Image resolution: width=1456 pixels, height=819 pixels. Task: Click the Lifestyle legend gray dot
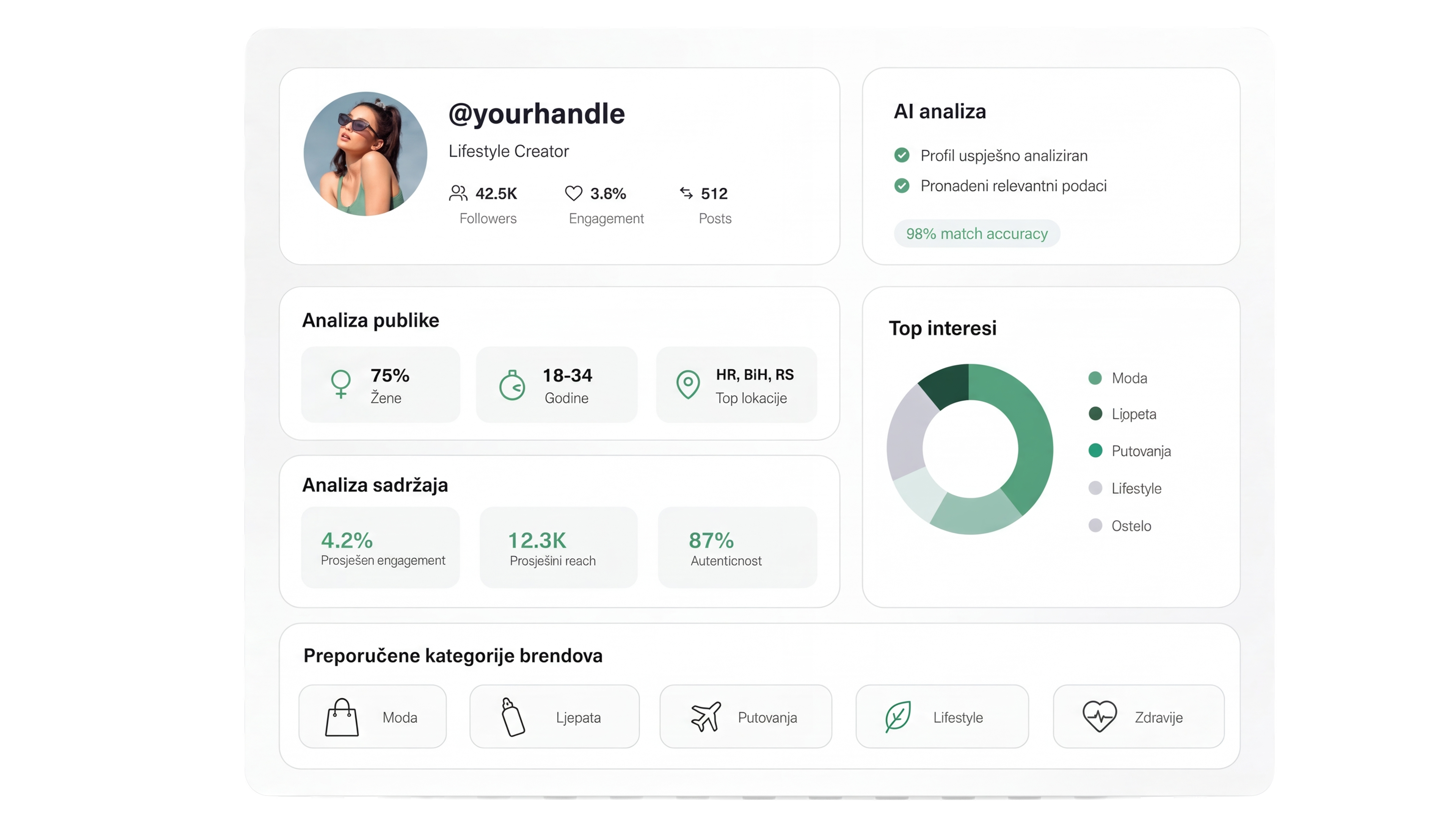tap(1095, 488)
